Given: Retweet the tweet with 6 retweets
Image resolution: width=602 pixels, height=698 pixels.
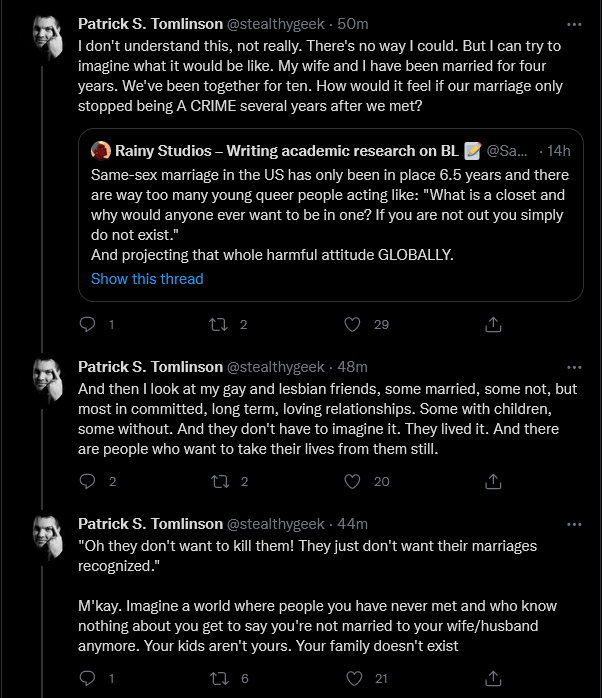Looking at the screenshot, I should click(220, 678).
